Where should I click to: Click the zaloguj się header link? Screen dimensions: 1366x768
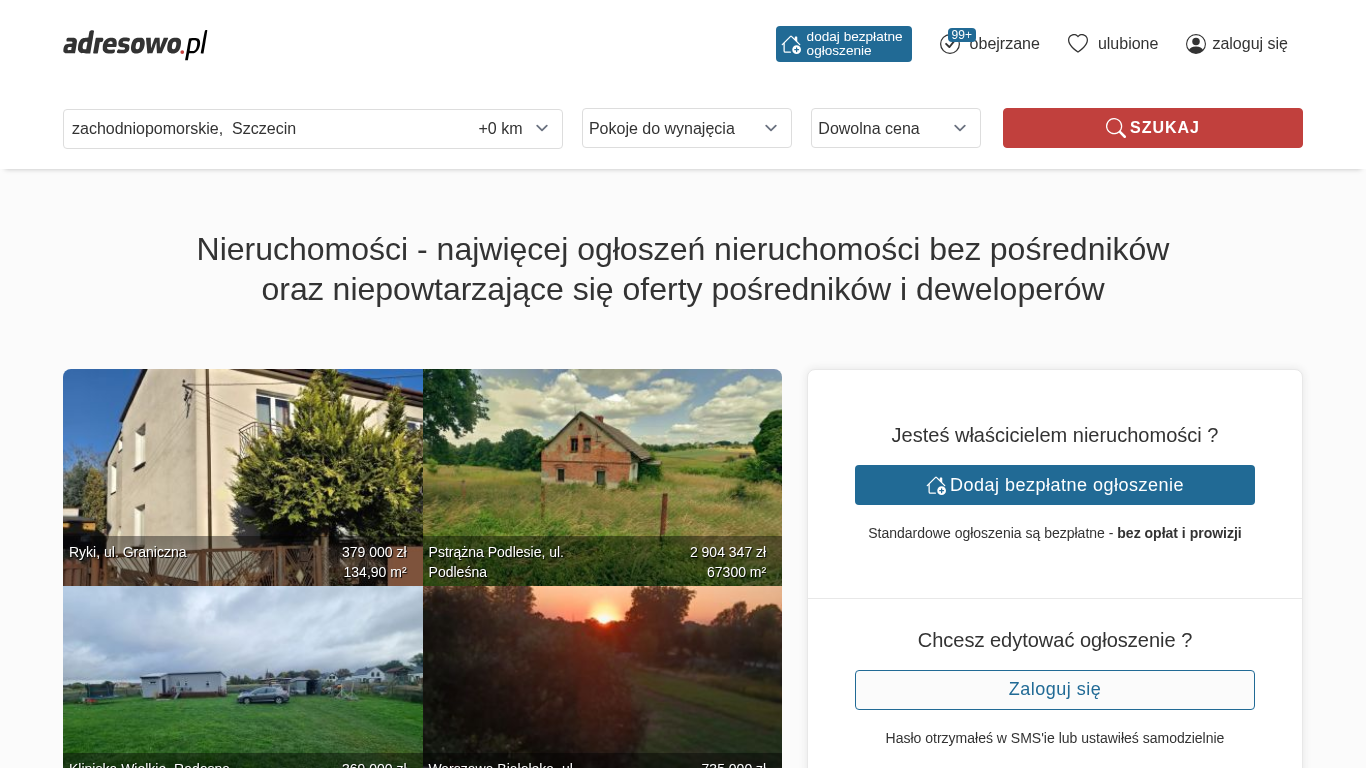1249,44
